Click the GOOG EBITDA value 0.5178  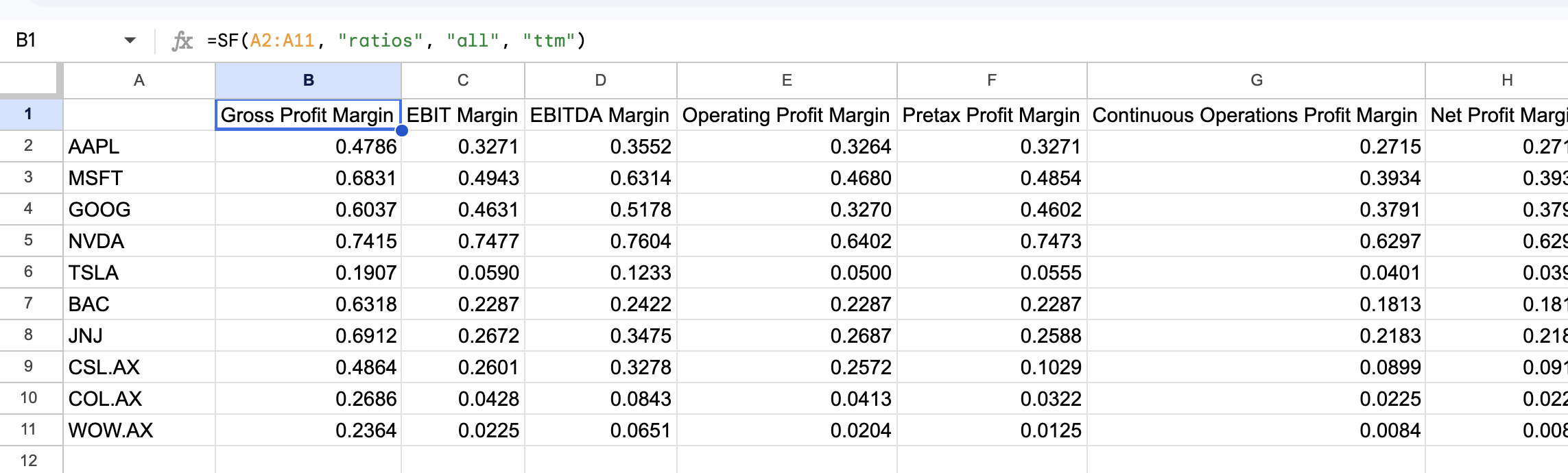[601, 209]
